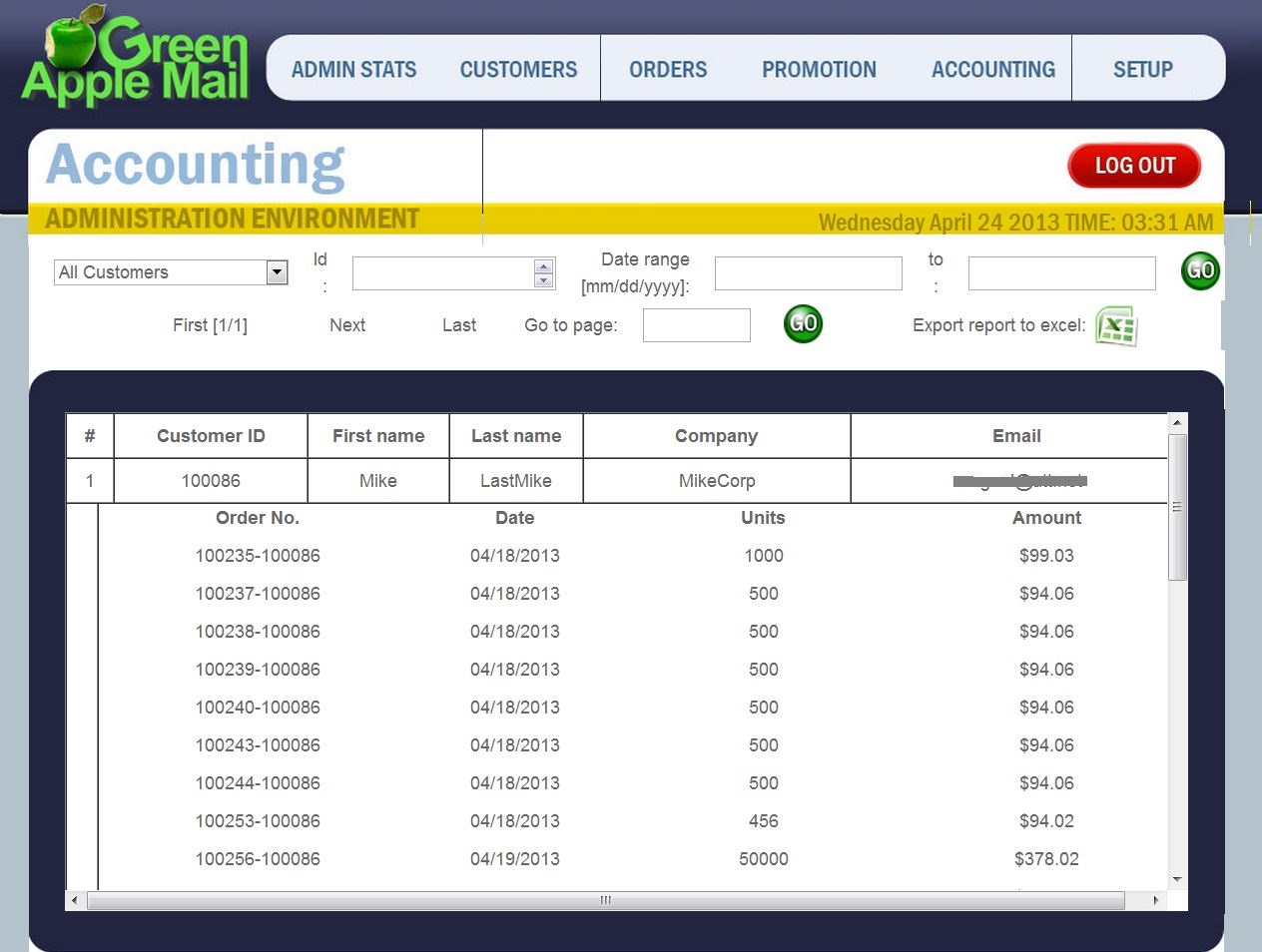Export report using the Excel icon
Viewport: 1262px width, 952px height.
click(1116, 325)
